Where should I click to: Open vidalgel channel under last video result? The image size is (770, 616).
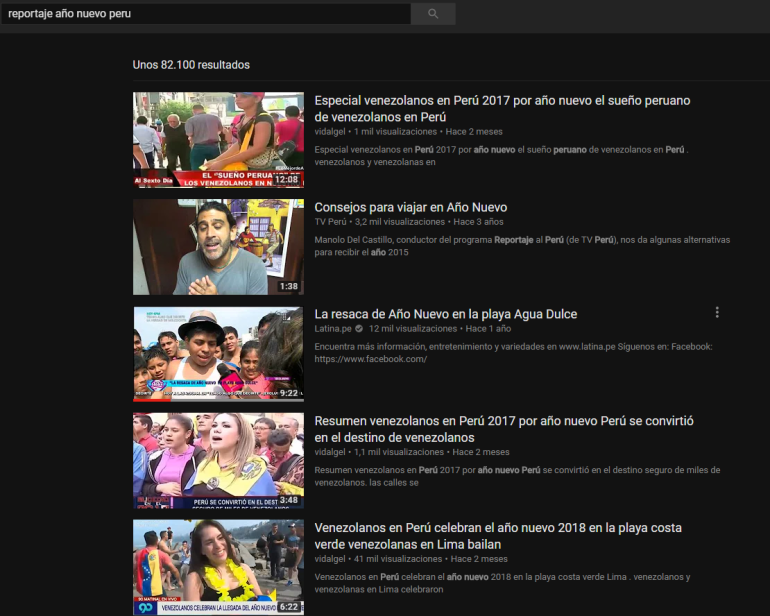tap(330, 559)
